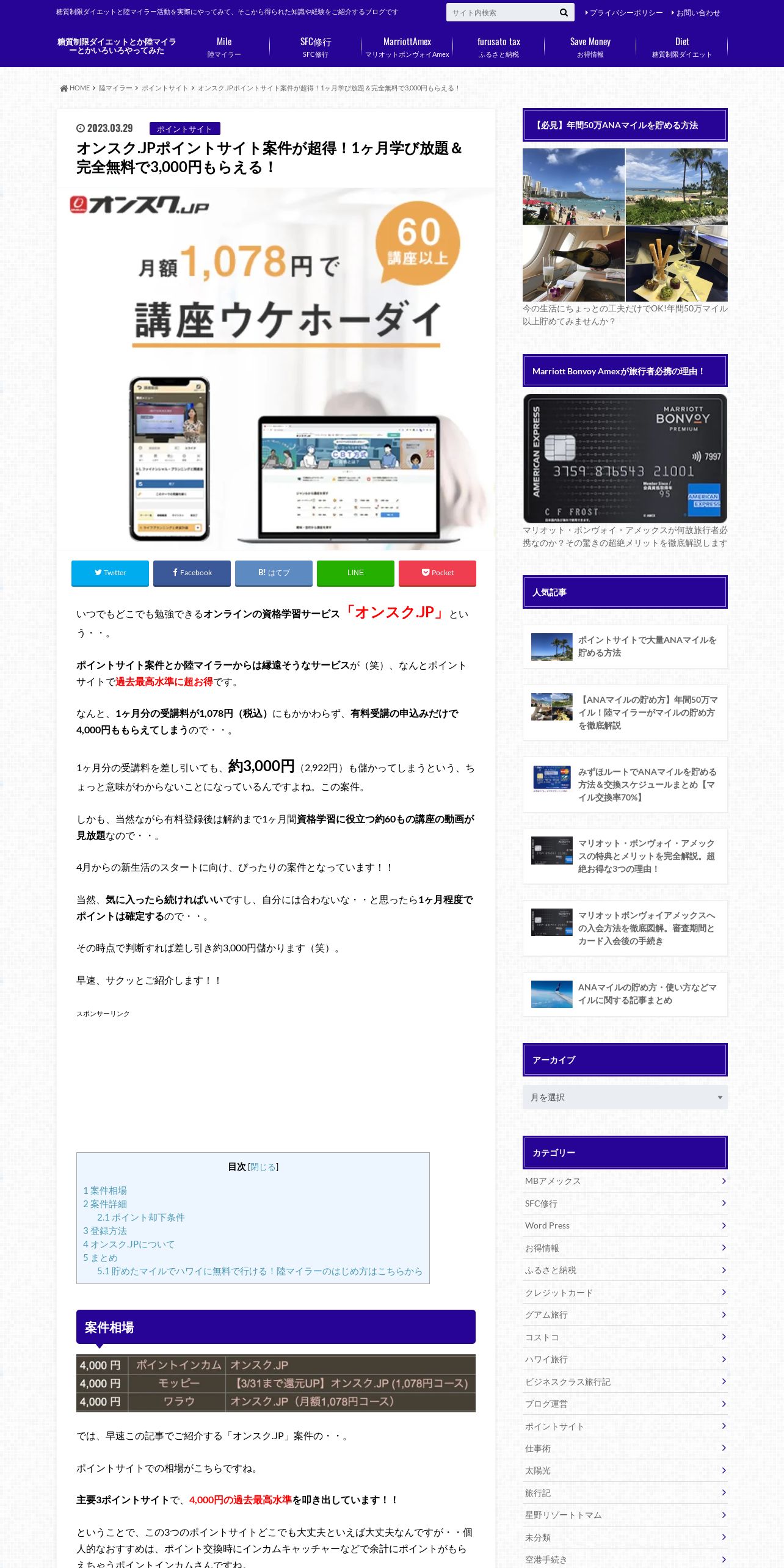The image size is (784, 1568).
Task: Open the 月を選択 archive dropdown
Action: 625,1097
